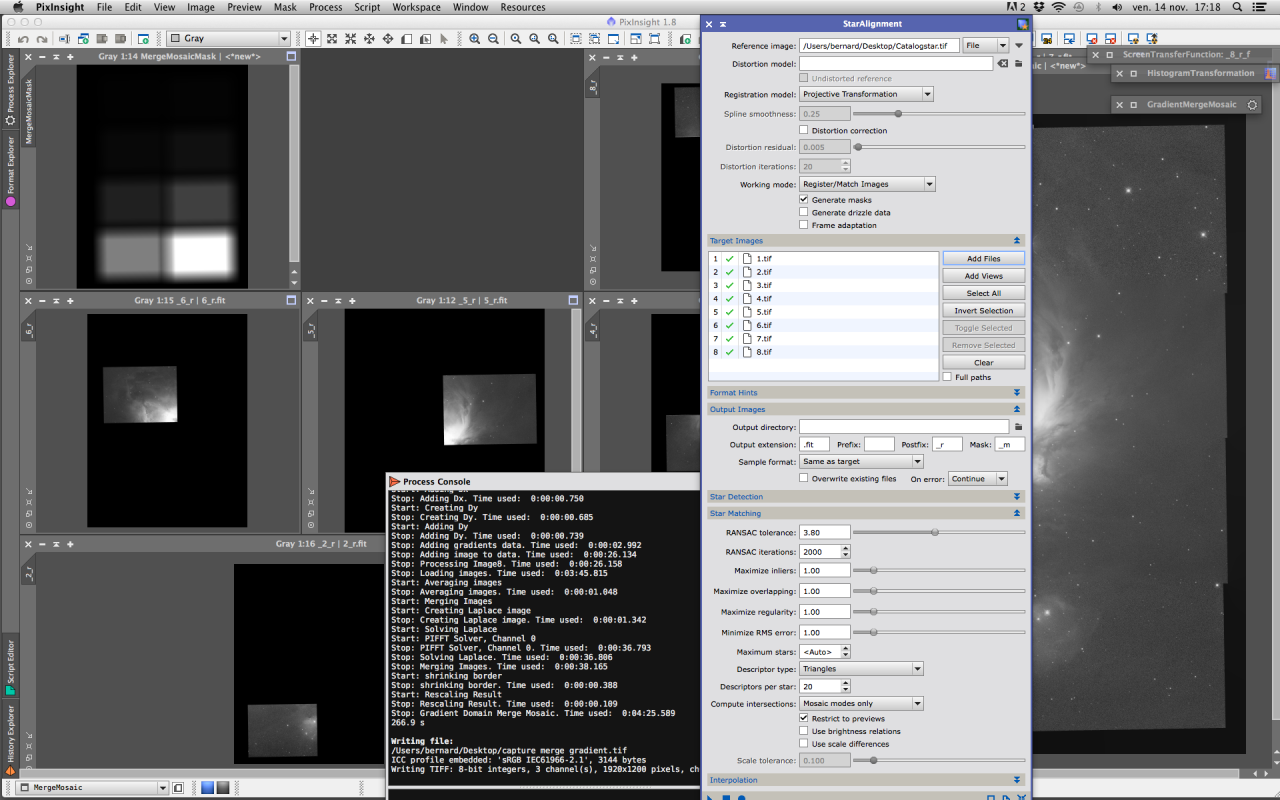Click the Add Files button

click(984, 258)
